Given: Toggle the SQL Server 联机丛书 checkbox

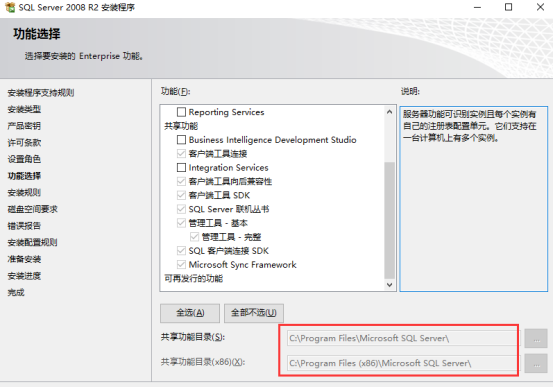Looking at the screenshot, I should click(x=181, y=209).
